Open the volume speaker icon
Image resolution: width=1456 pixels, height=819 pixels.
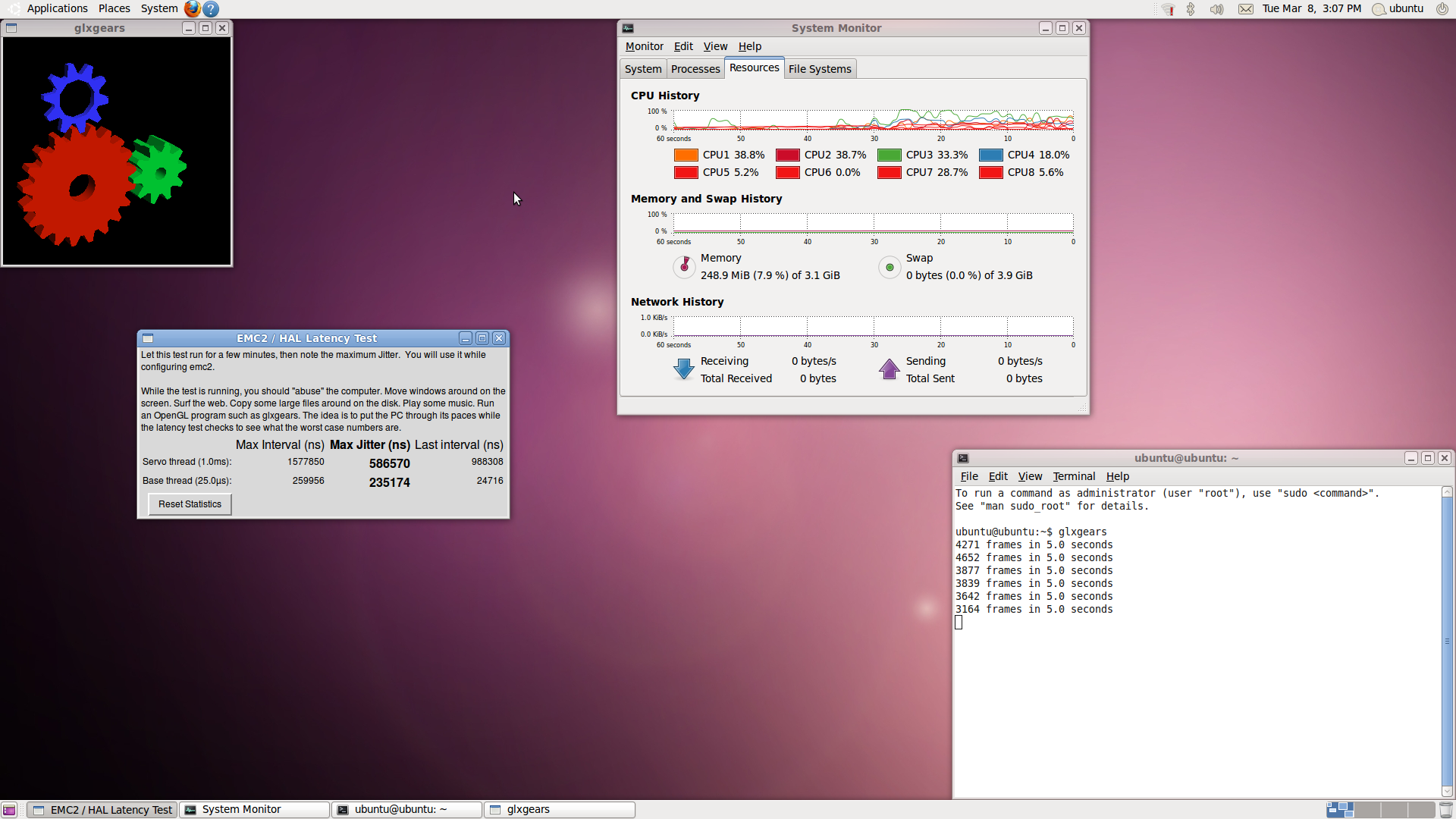click(1216, 9)
